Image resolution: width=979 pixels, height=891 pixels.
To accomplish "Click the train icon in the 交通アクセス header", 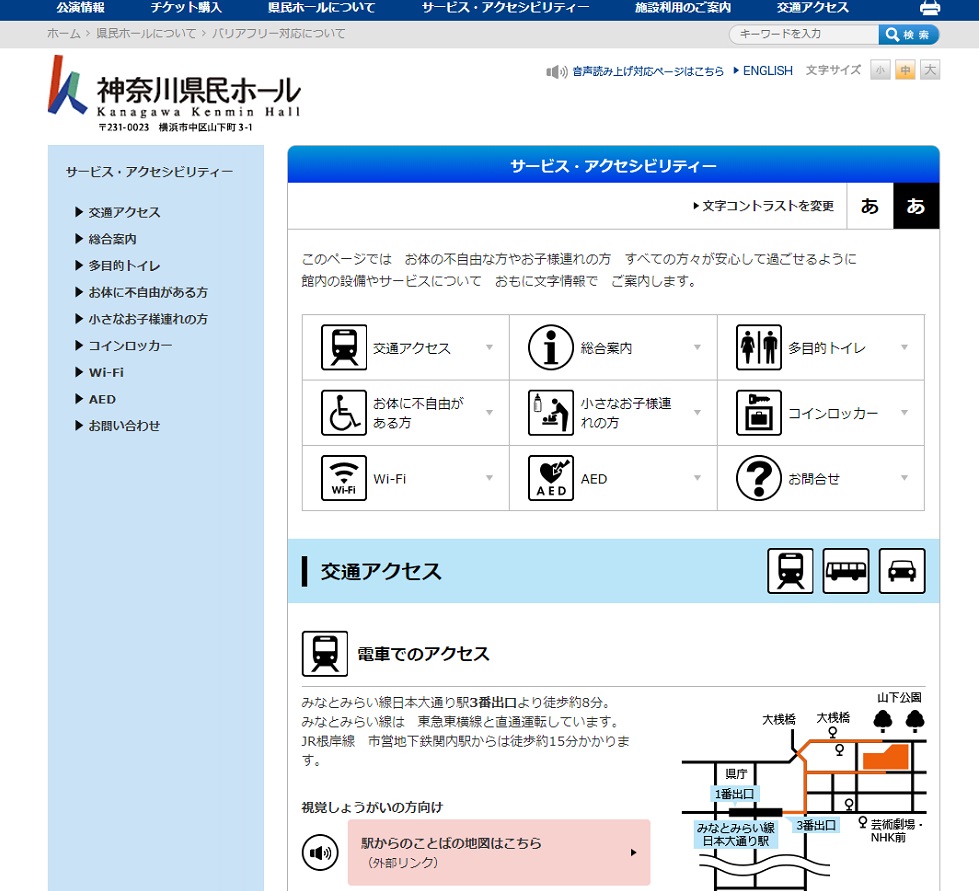I will (790, 571).
